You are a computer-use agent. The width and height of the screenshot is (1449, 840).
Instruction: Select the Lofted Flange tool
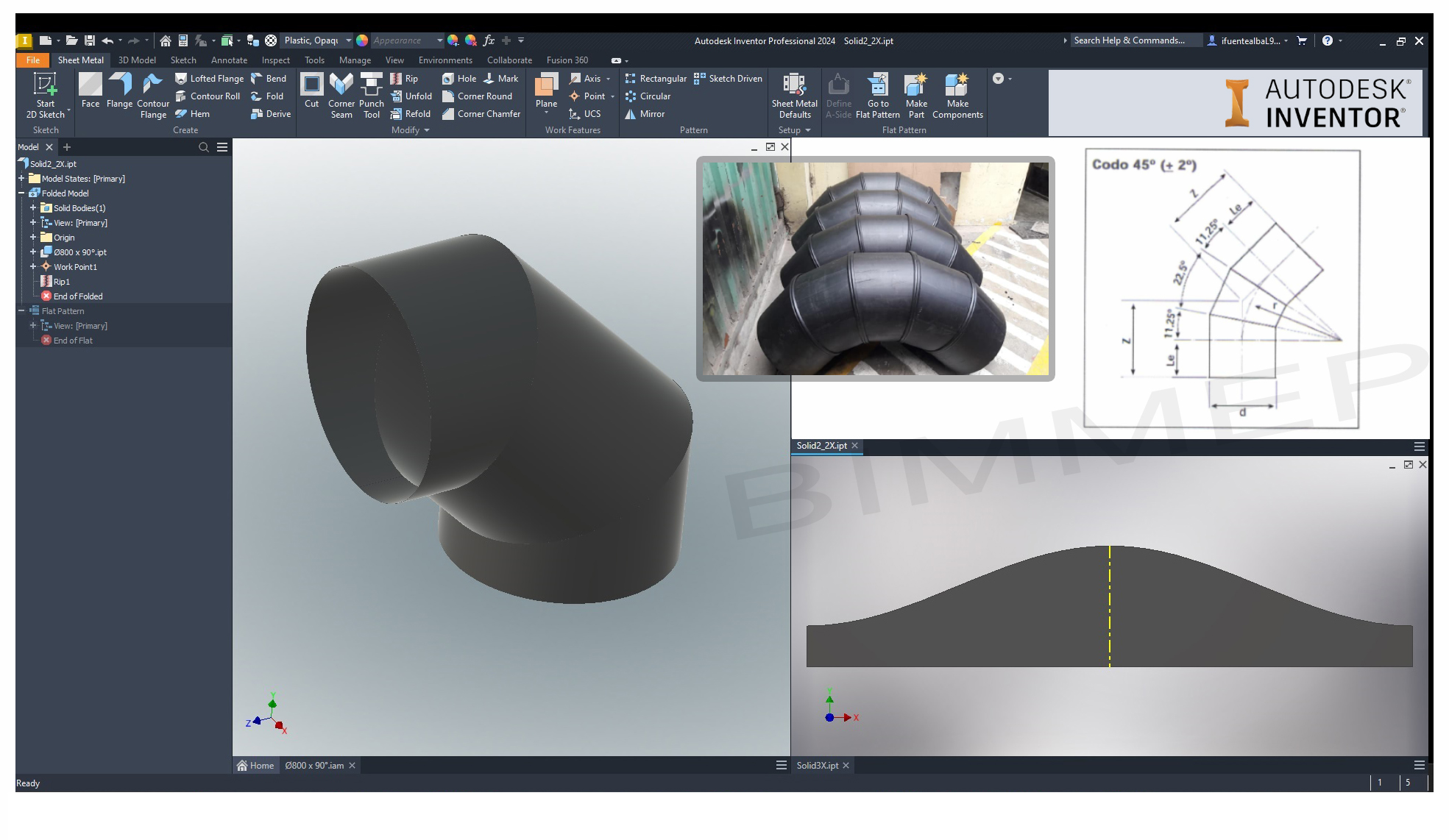coord(209,79)
